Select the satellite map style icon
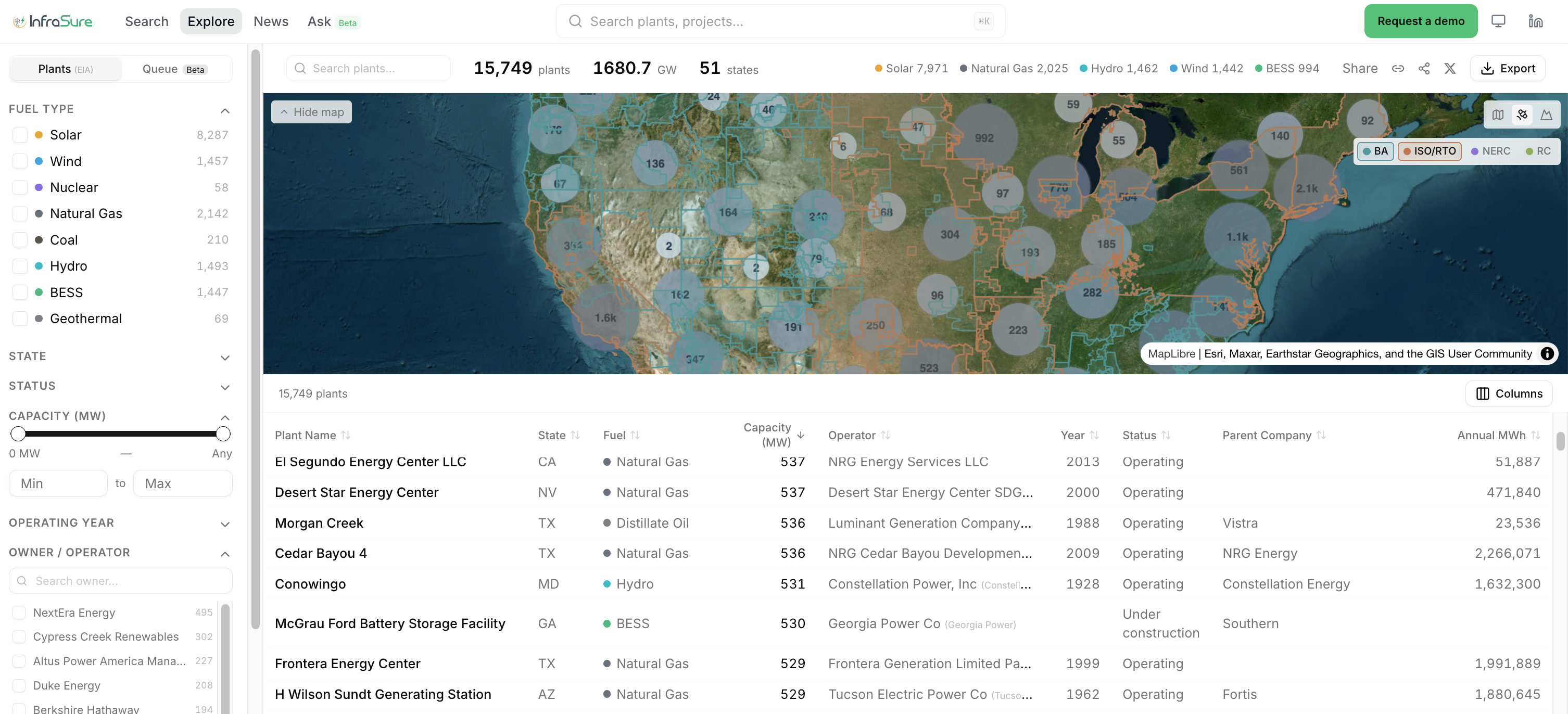The height and width of the screenshot is (714, 1568). 1522,114
